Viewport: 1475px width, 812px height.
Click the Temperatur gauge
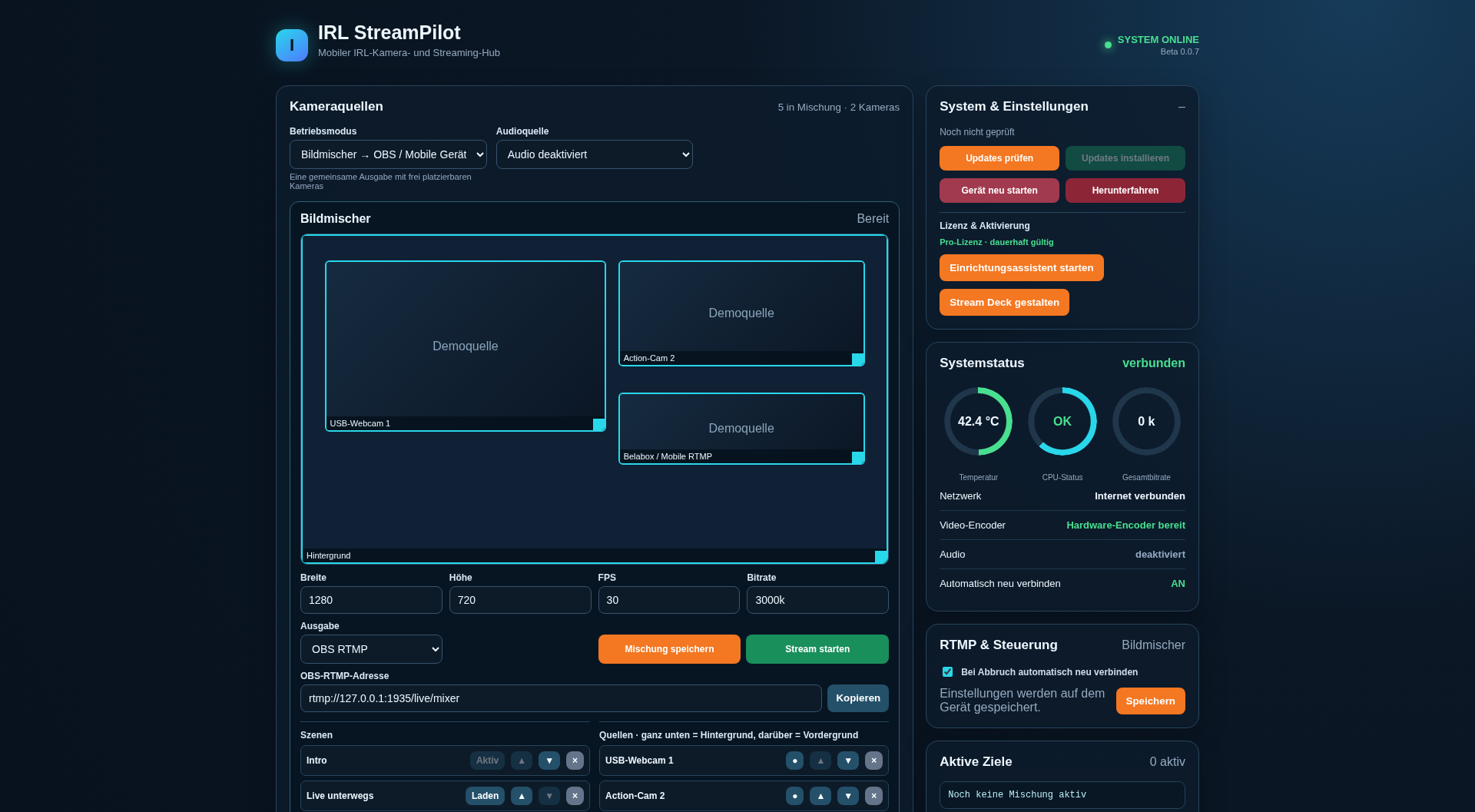(978, 421)
